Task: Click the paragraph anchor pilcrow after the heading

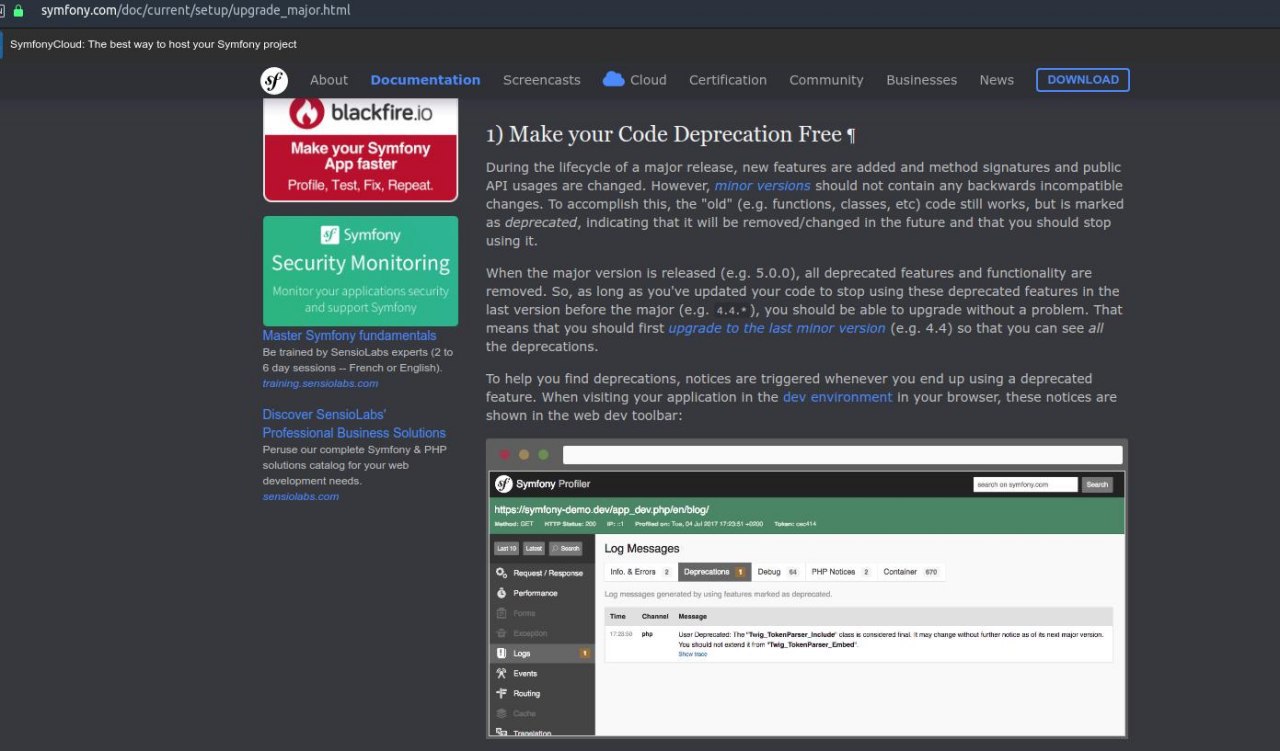Action: [x=851, y=135]
